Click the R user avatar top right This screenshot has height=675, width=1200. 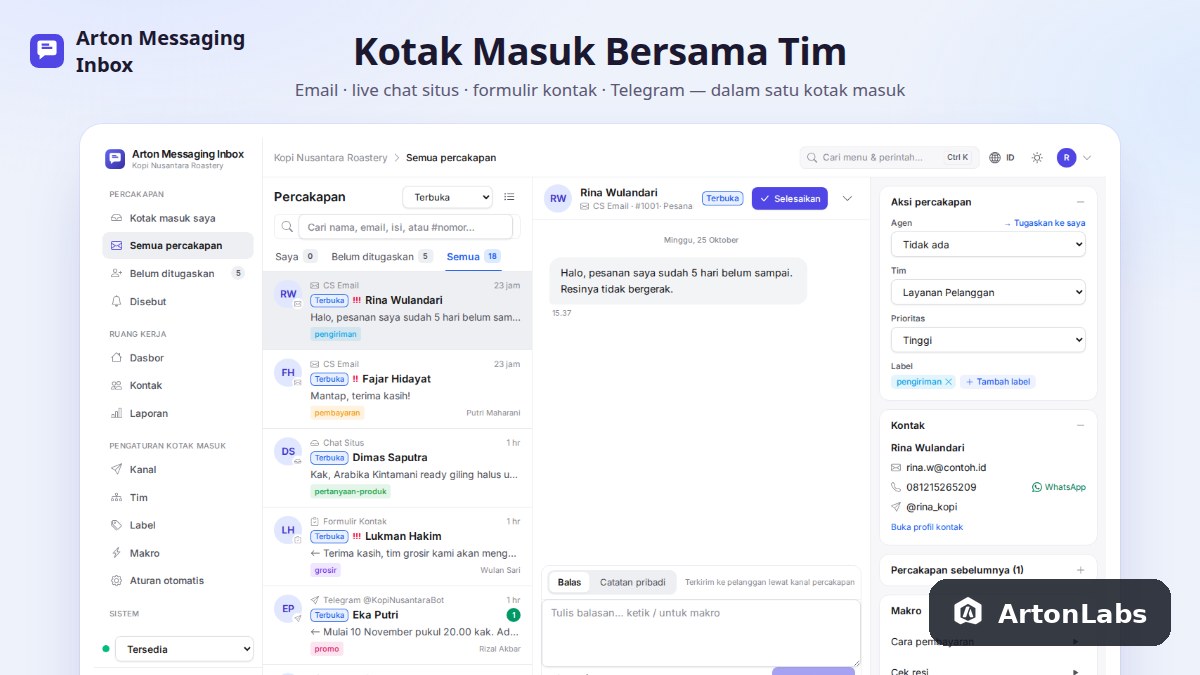1067,157
